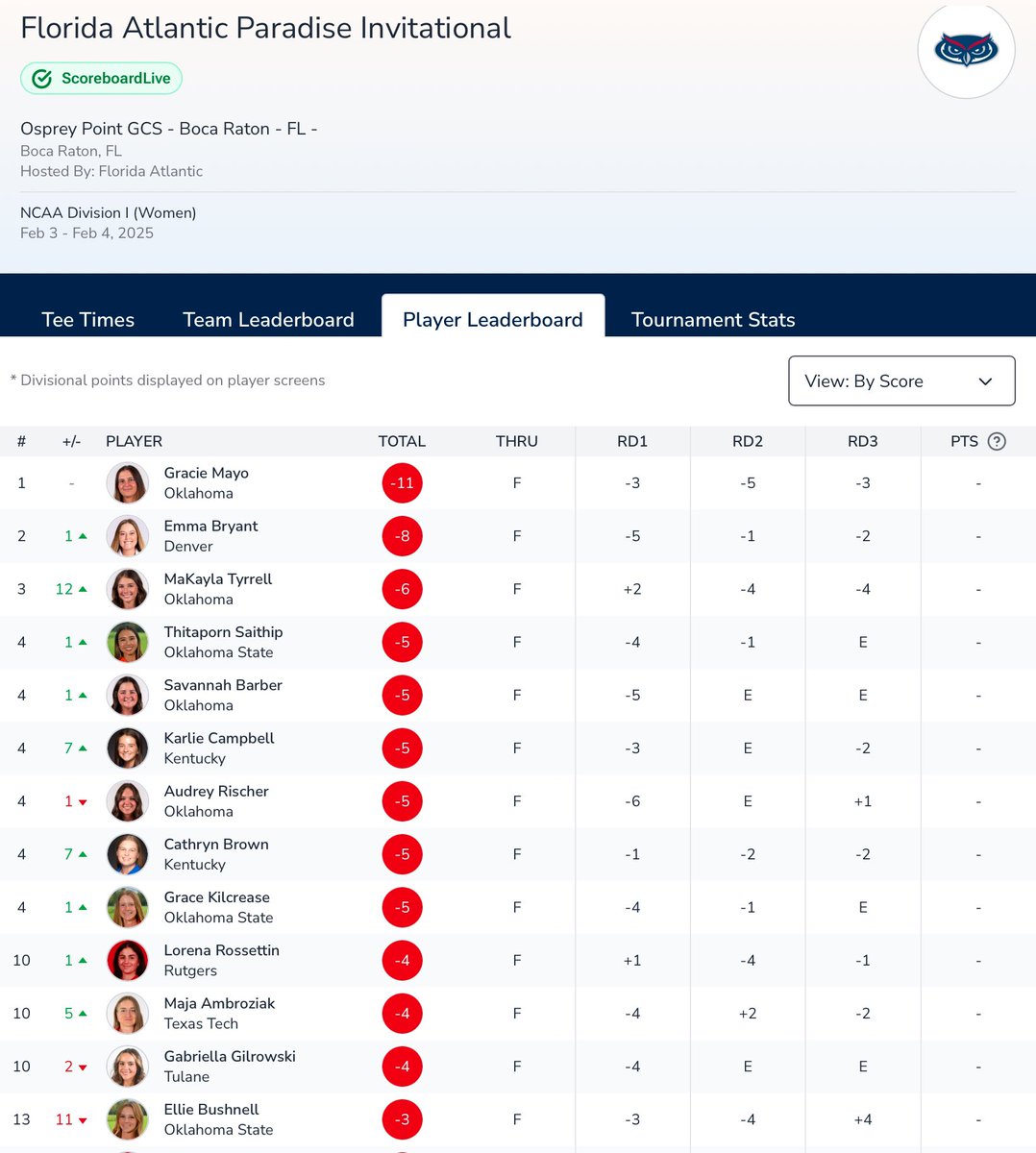Click Gracie Mayo's red -11 score badge
This screenshot has height=1153, width=1036.
pyautogui.click(x=402, y=483)
